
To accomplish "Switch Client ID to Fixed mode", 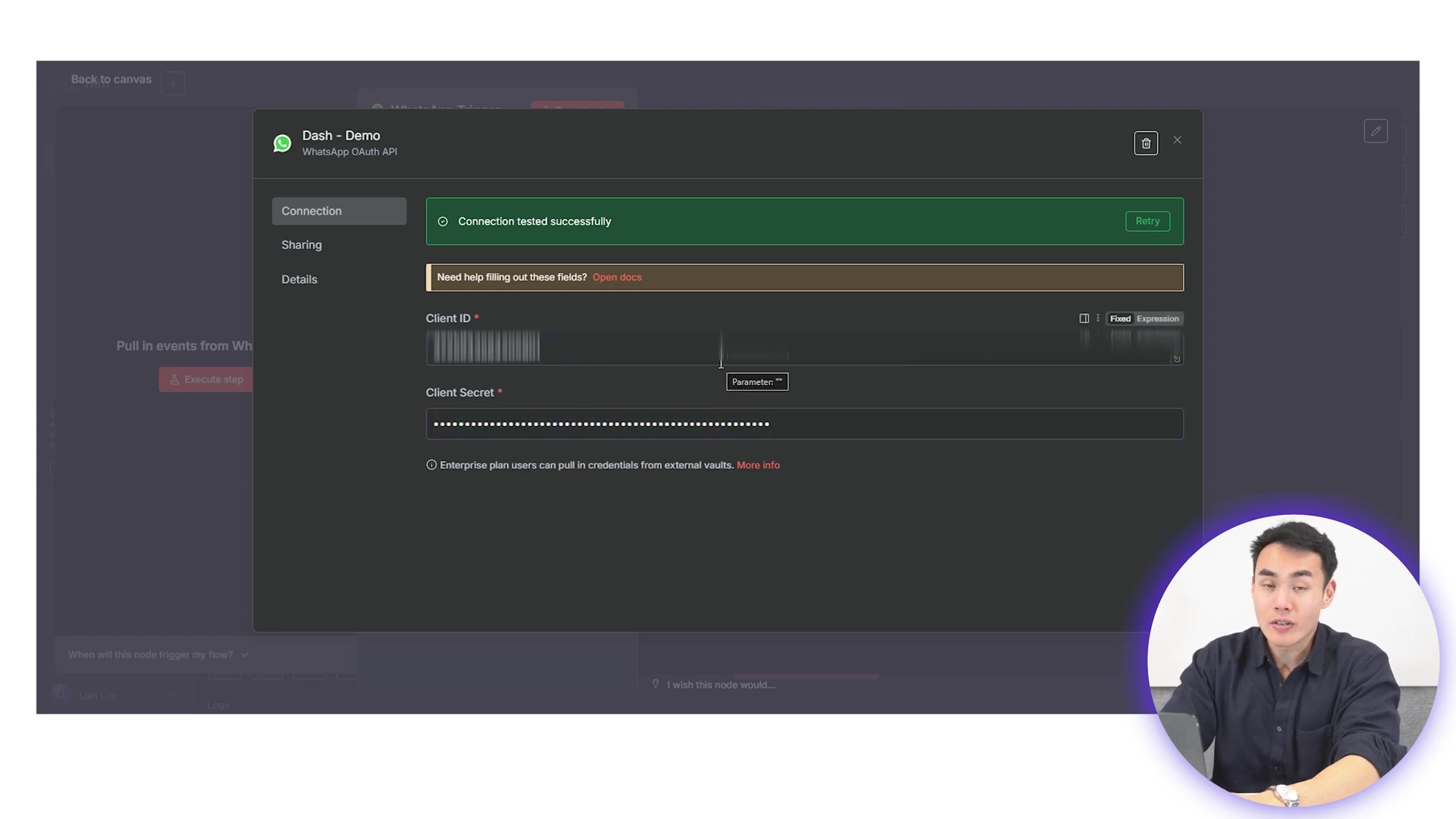I will point(1120,318).
